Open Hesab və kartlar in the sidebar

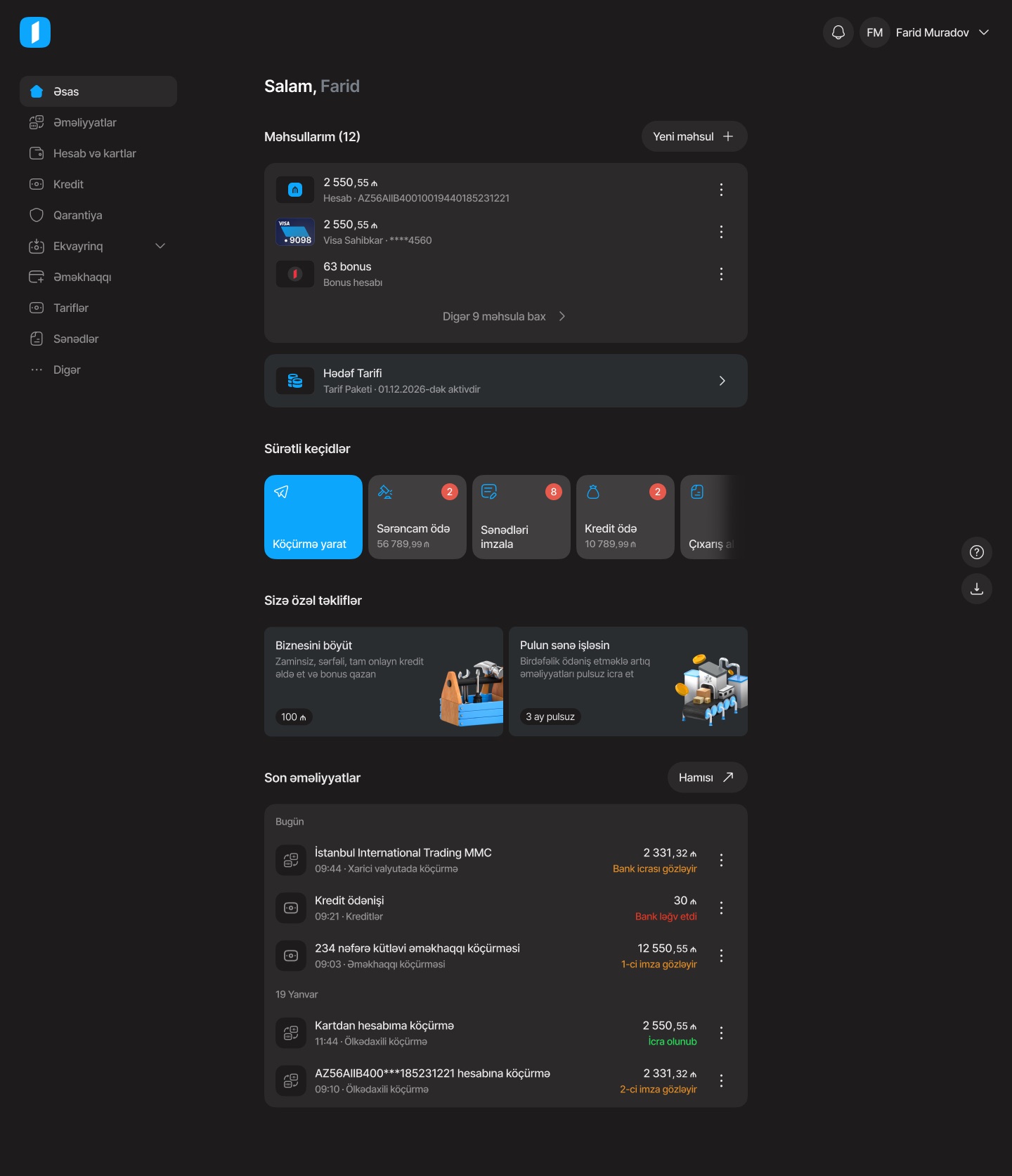pos(98,153)
